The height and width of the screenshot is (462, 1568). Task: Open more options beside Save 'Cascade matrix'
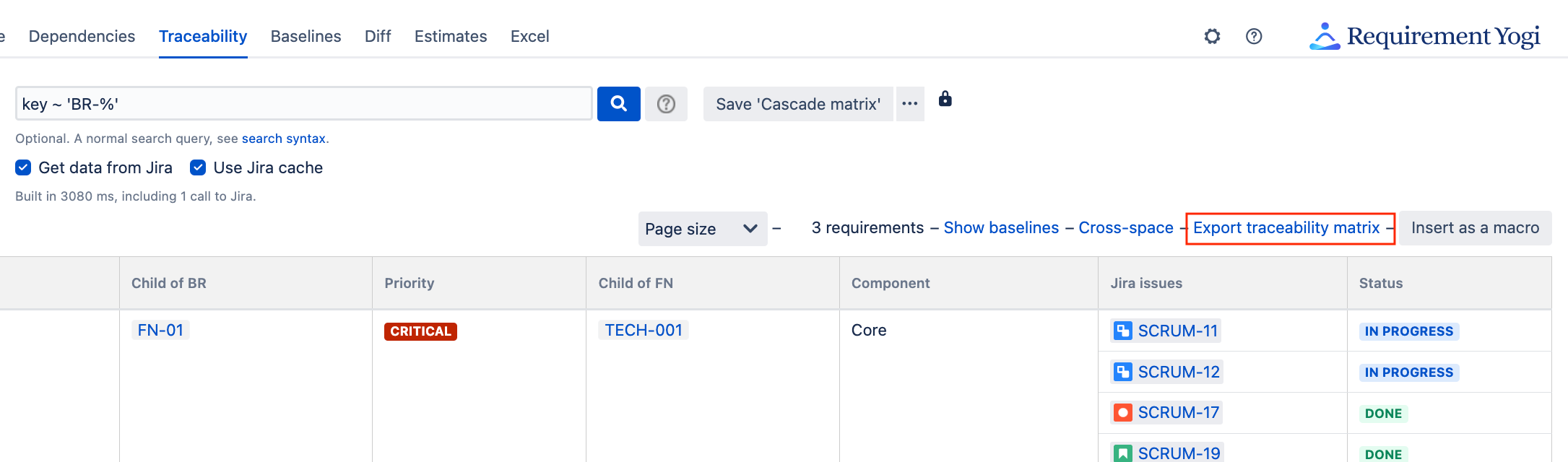pos(910,104)
